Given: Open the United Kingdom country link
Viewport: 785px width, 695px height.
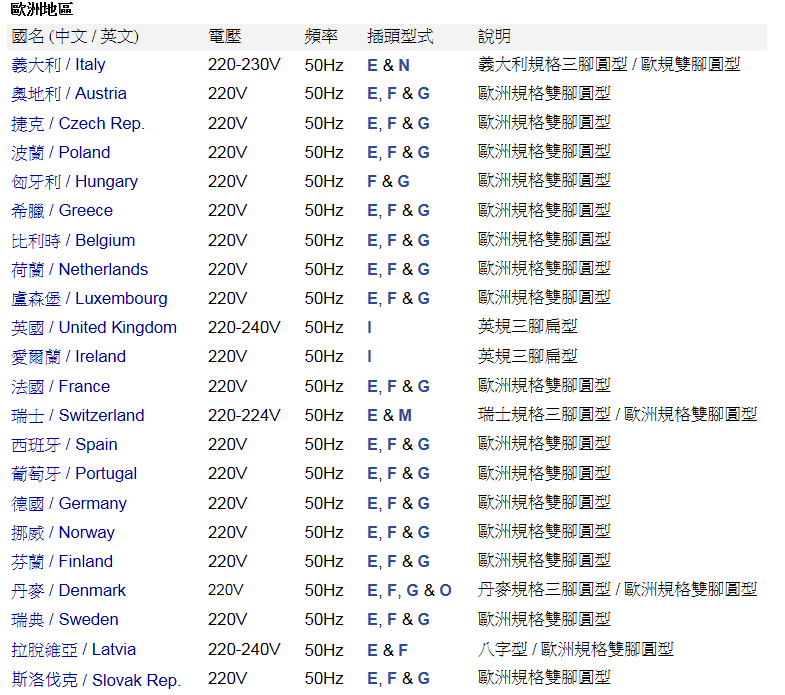Looking at the screenshot, I should click(x=94, y=327).
